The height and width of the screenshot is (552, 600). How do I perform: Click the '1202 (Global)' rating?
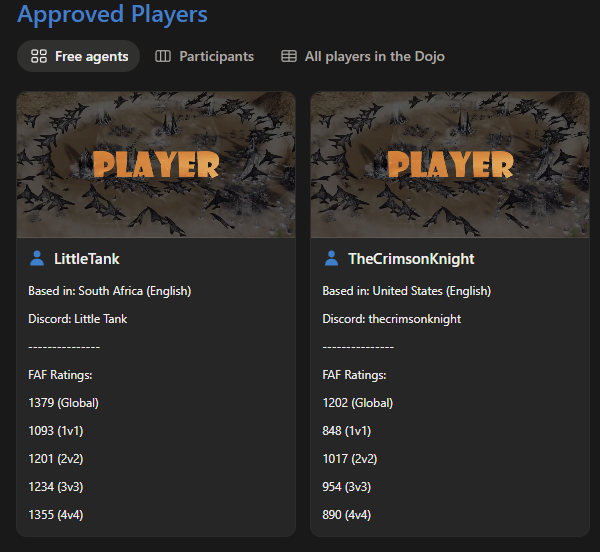(358, 403)
